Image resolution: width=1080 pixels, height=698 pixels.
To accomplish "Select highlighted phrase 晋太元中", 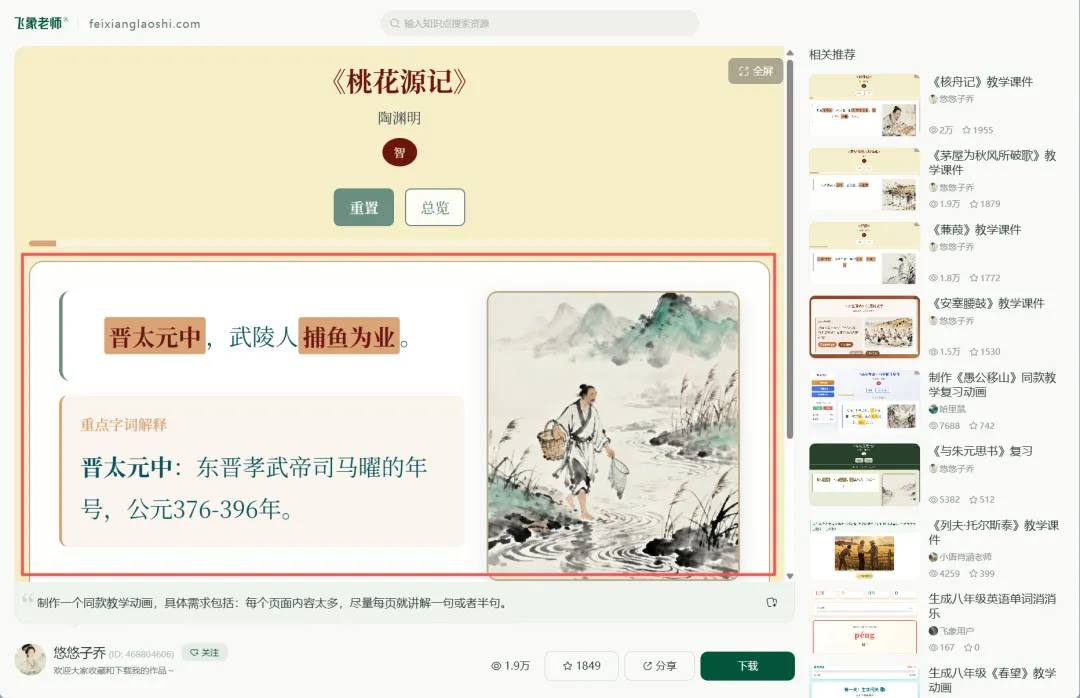I will [x=155, y=336].
